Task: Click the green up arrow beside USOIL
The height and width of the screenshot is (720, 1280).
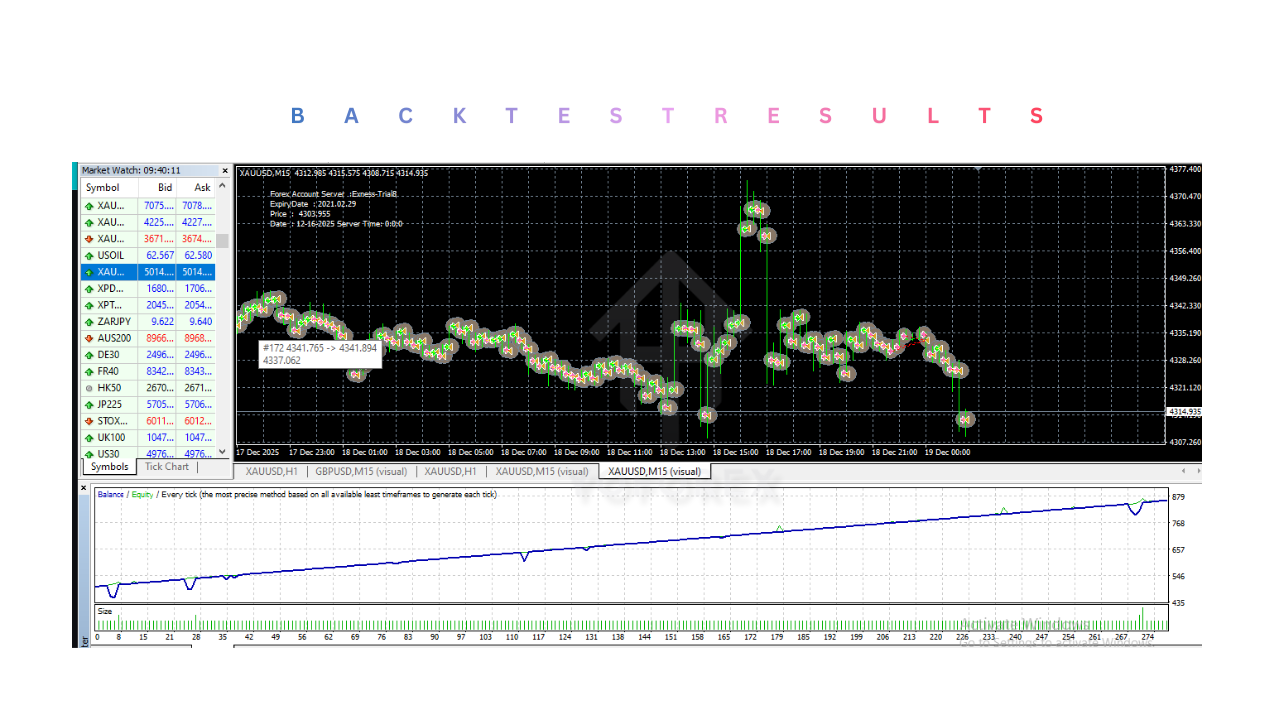Action: coord(89,255)
